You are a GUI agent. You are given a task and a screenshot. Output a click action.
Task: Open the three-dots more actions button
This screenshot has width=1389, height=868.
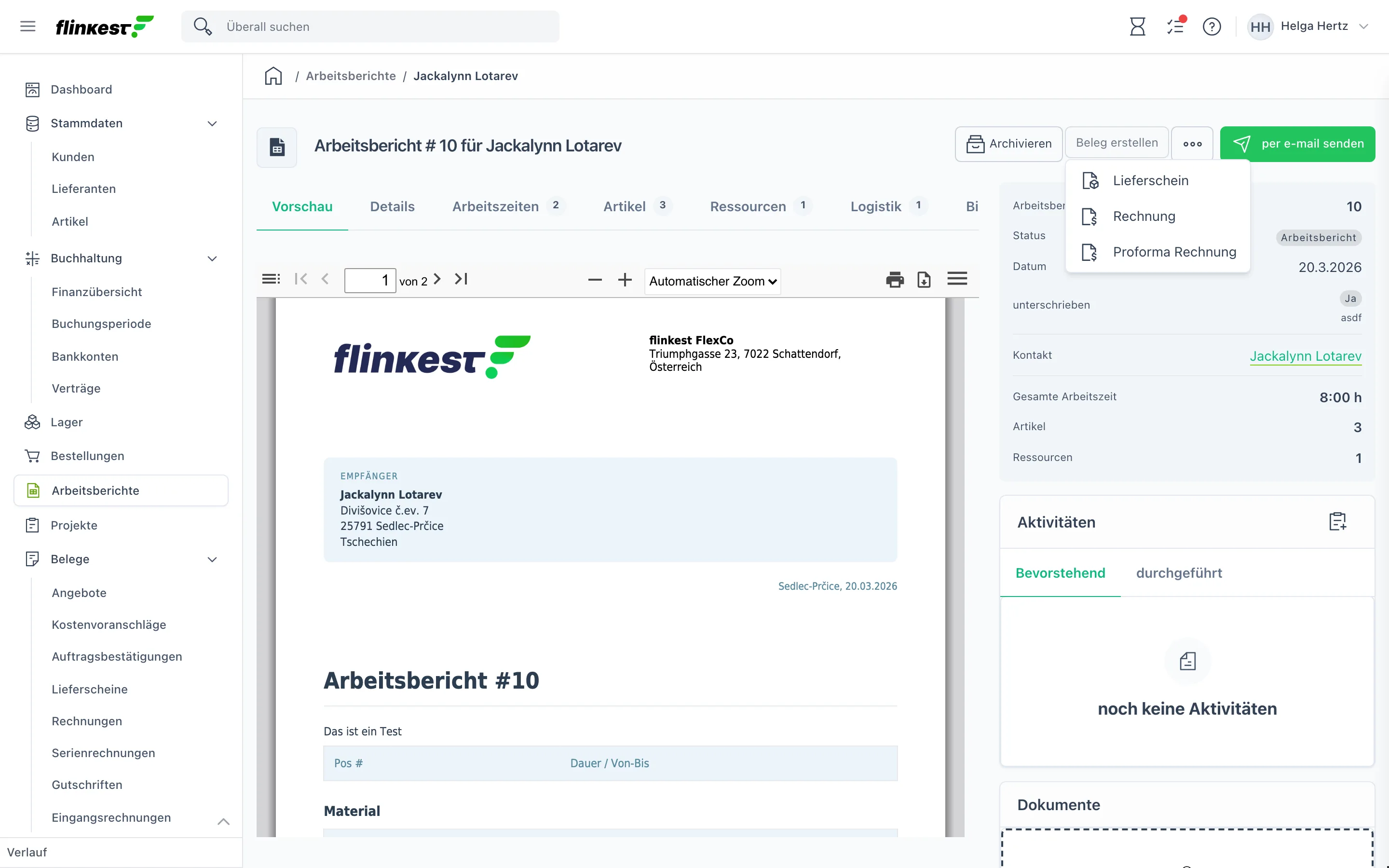coord(1192,144)
